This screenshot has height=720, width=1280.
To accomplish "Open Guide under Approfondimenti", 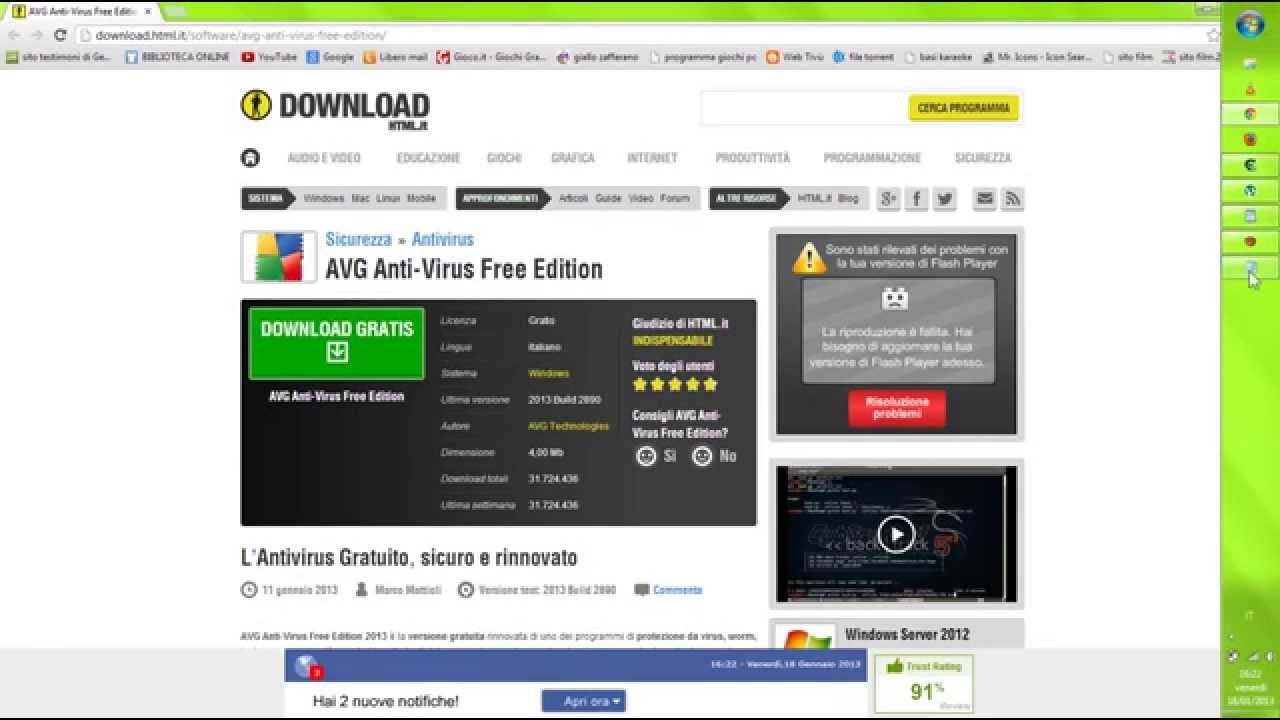I will [608, 199].
